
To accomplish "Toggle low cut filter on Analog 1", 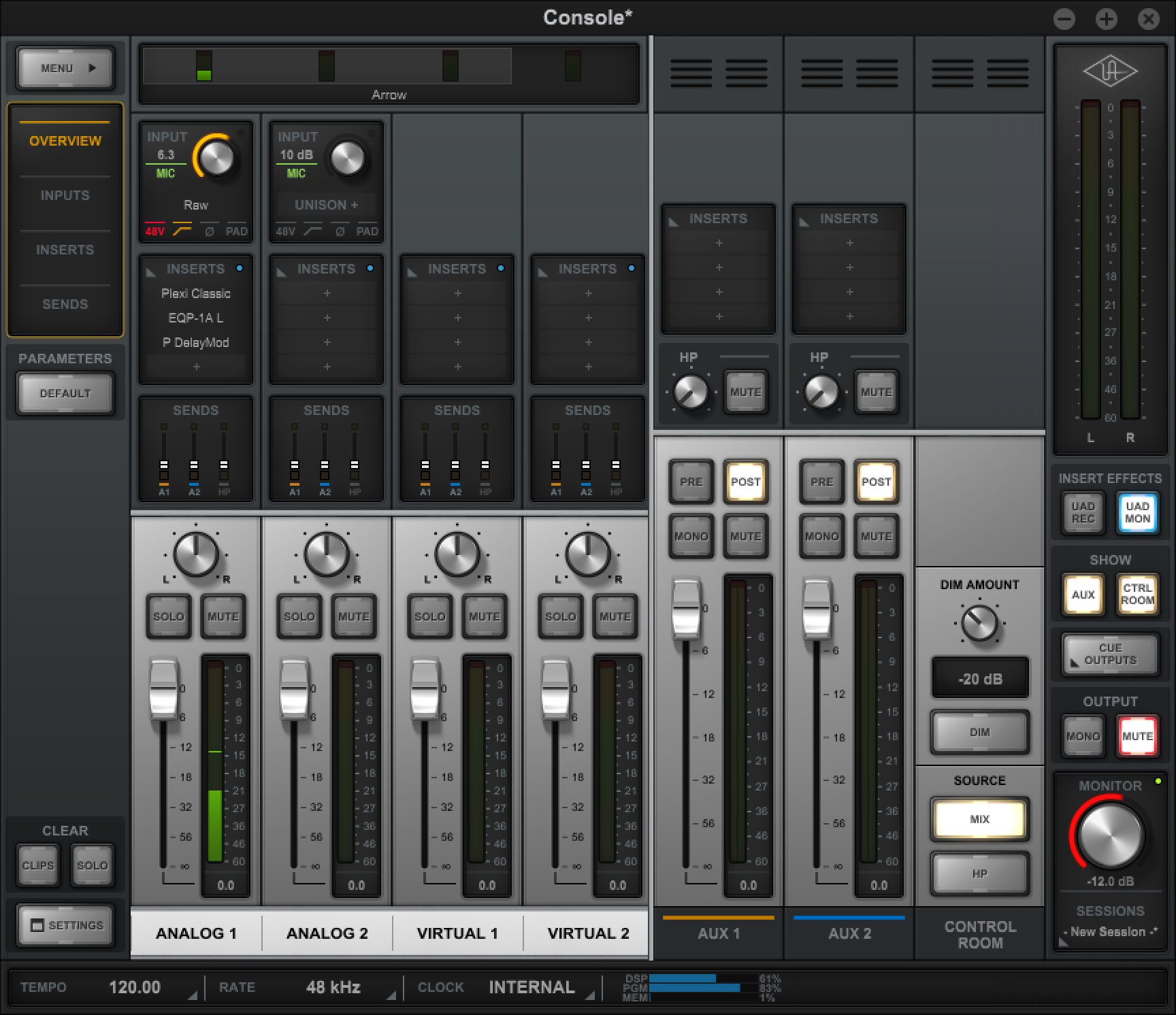I will [x=182, y=231].
